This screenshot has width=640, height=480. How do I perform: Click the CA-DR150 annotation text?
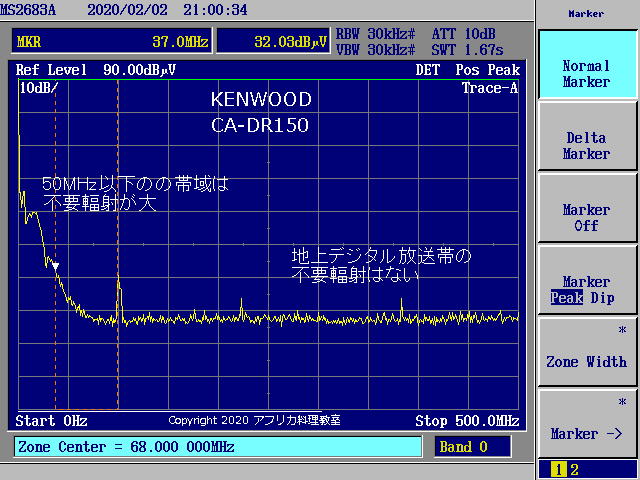260,125
